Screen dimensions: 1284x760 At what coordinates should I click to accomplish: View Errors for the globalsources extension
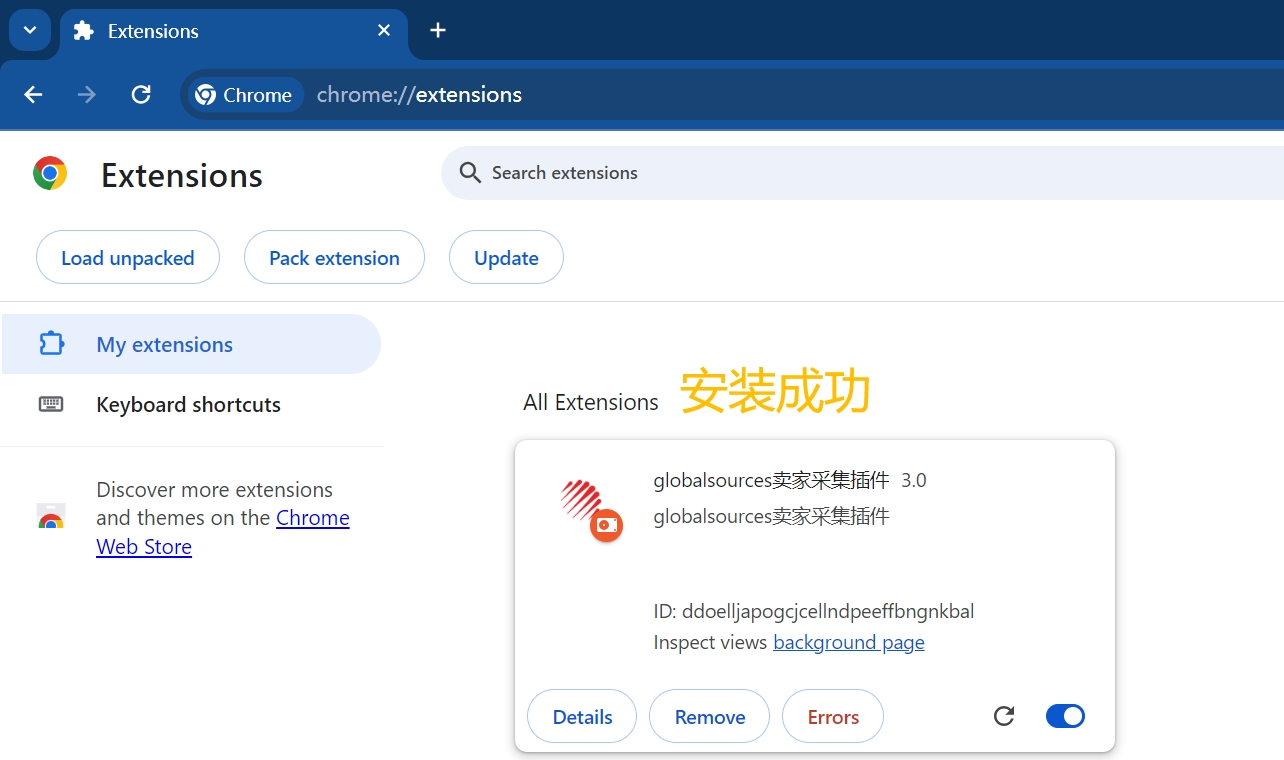pos(833,716)
